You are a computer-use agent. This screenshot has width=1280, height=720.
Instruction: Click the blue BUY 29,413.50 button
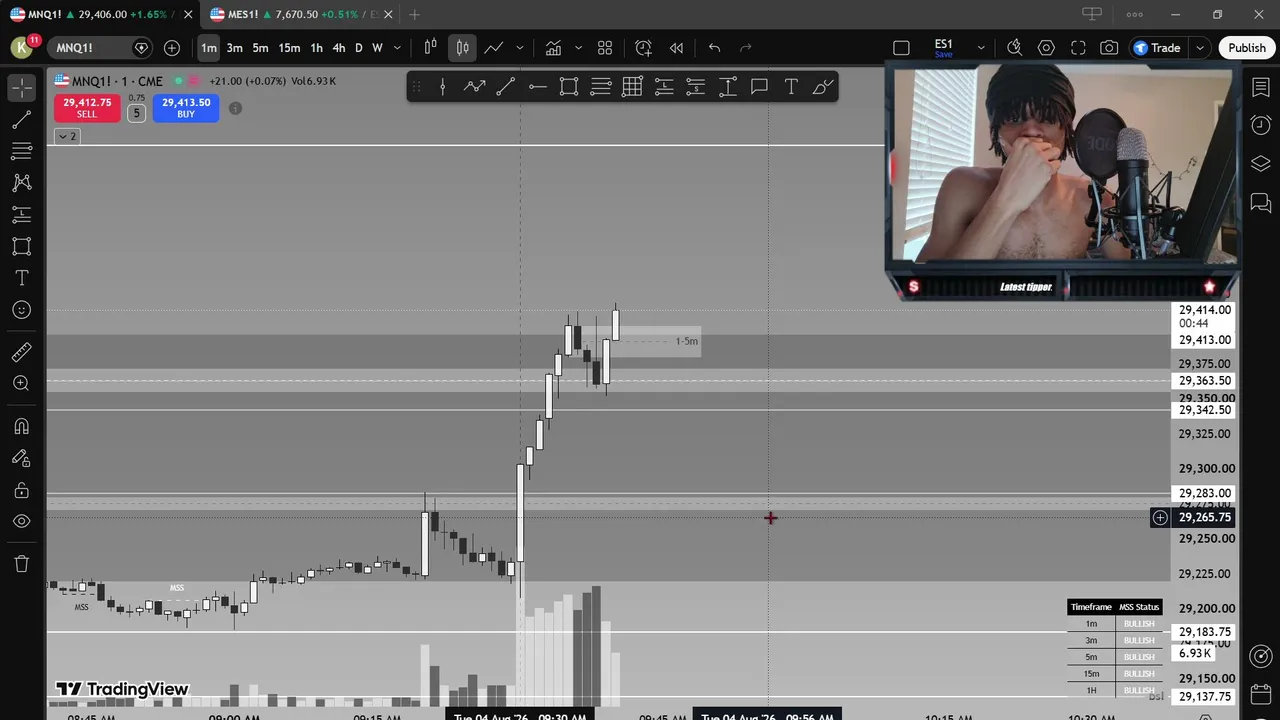click(186, 108)
